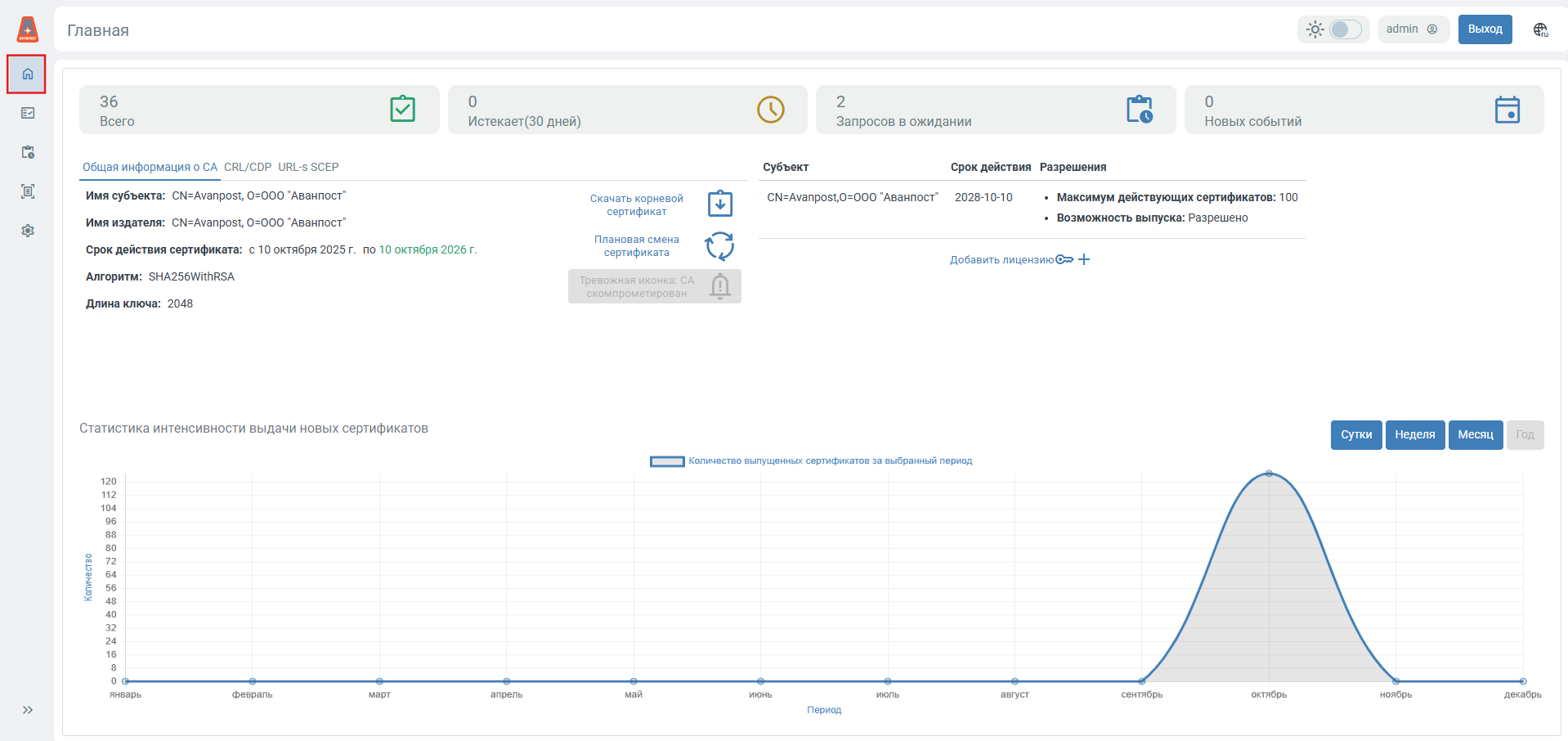1568x741 pixels.
Task: Open the Запросов в ожидании card
Action: [995, 110]
